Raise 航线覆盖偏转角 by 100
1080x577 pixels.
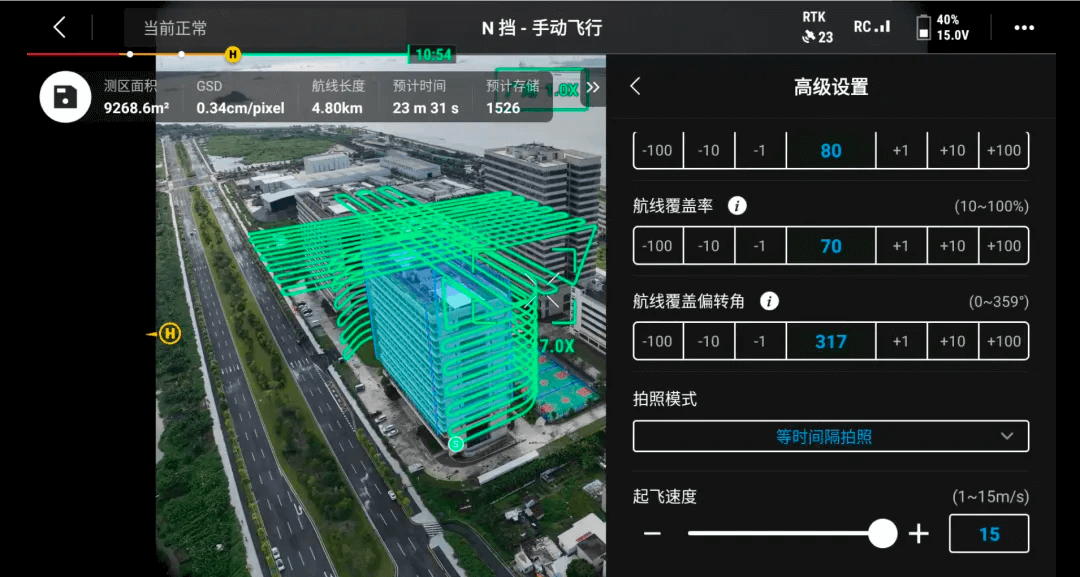(x=1004, y=342)
